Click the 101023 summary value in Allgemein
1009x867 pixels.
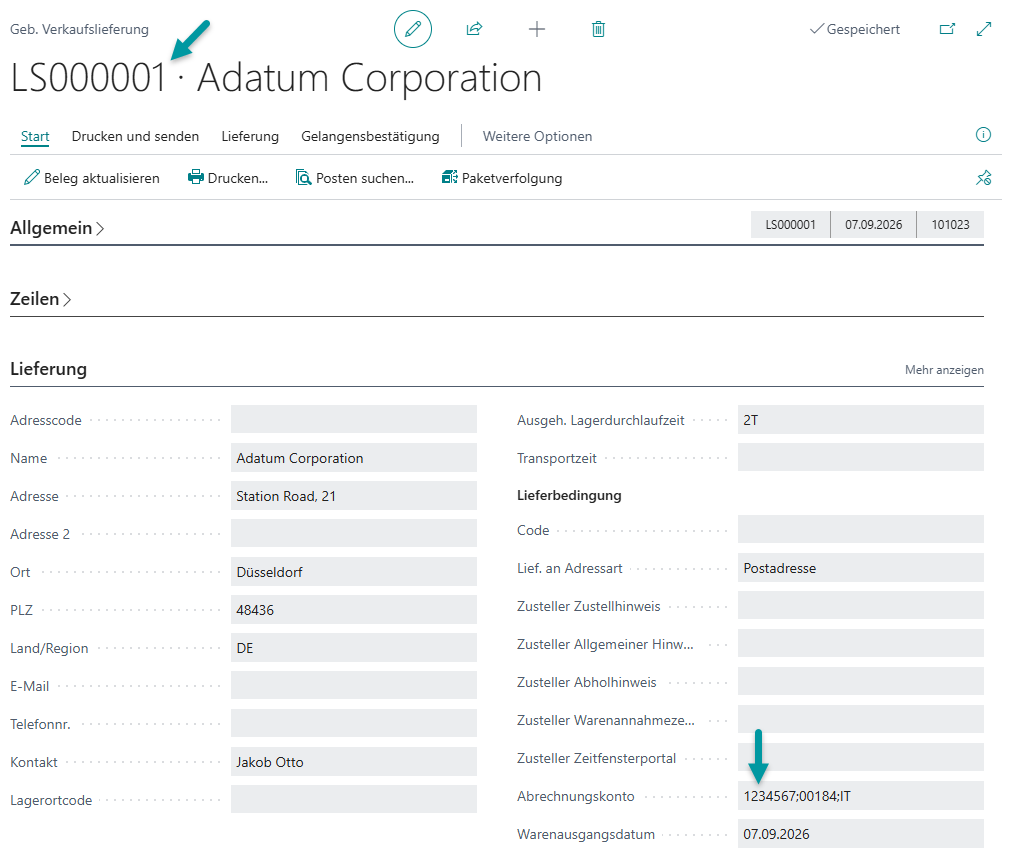click(x=950, y=225)
